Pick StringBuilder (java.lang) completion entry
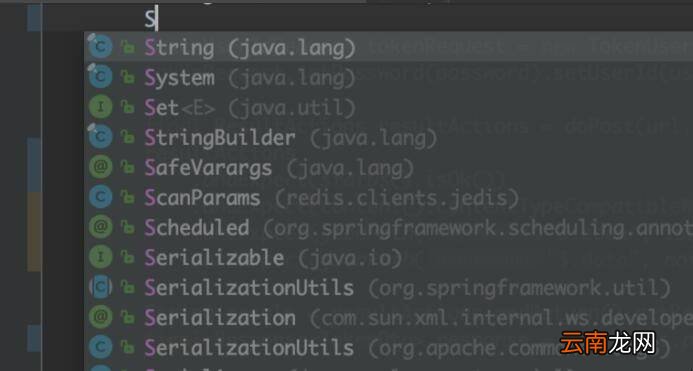Viewport: 693px width, 371px height. (x=388, y=138)
